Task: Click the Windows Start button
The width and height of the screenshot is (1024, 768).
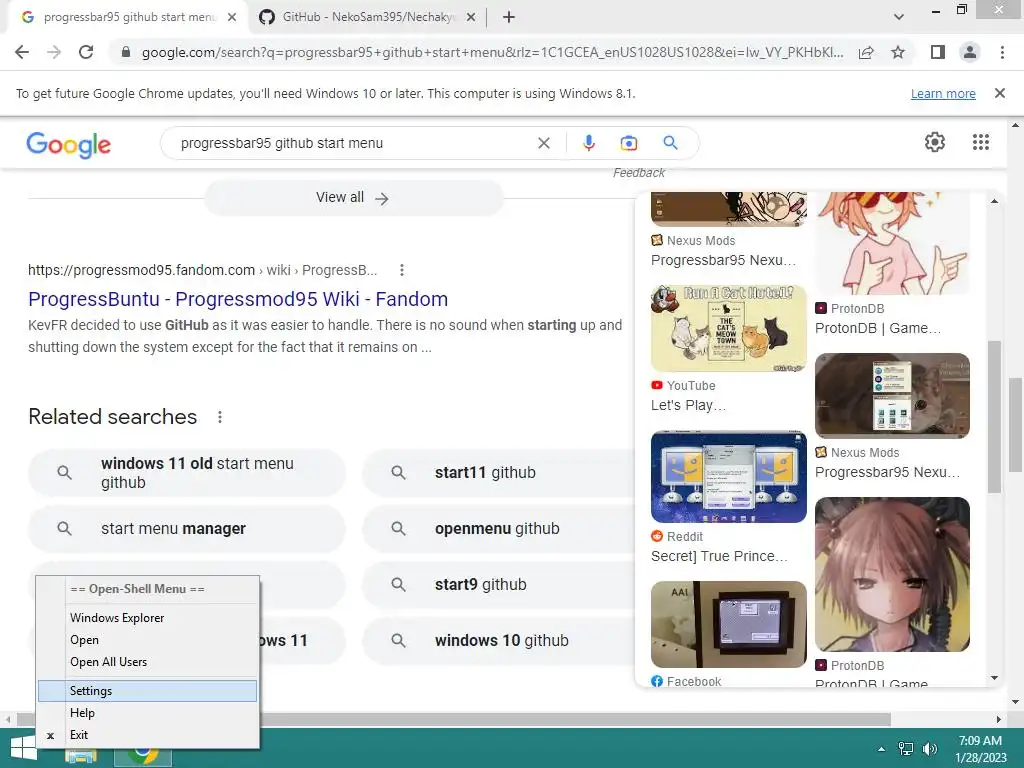Action: click(x=22, y=749)
